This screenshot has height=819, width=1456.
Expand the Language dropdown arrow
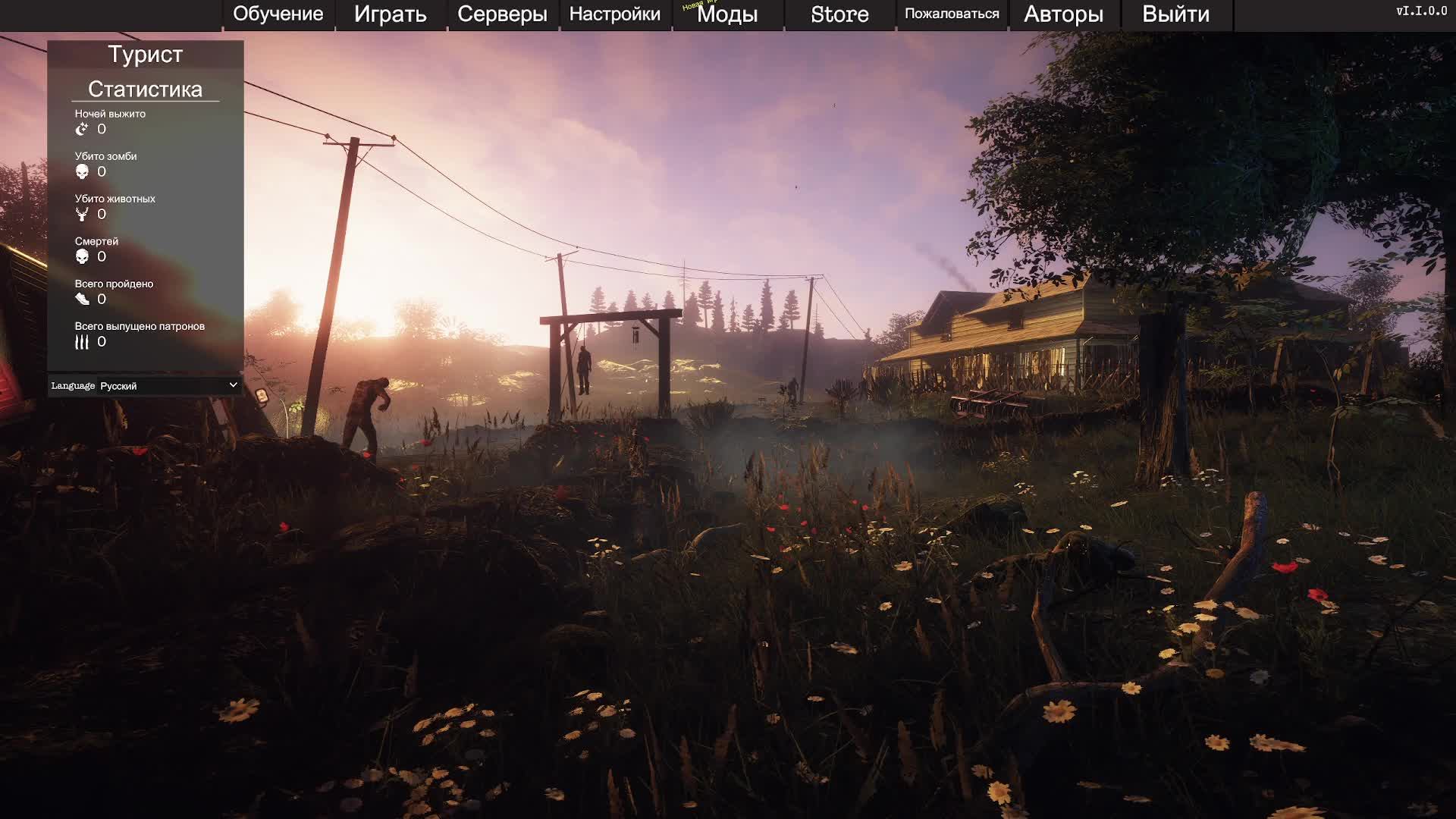point(233,385)
